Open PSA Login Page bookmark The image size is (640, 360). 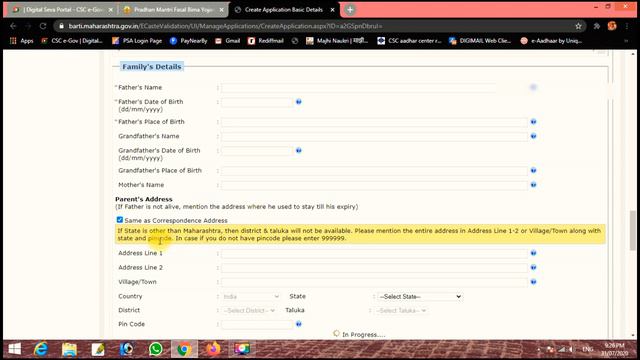[x=137, y=40]
